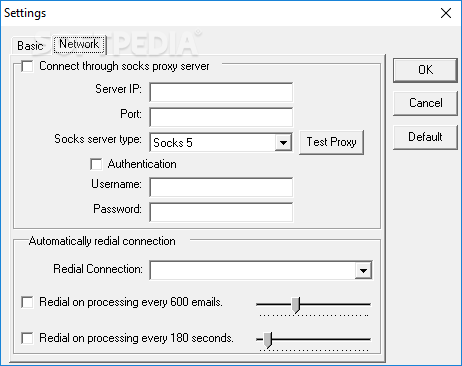Switch to the Basic tab
462x366 pixels.
pyautogui.click(x=30, y=46)
